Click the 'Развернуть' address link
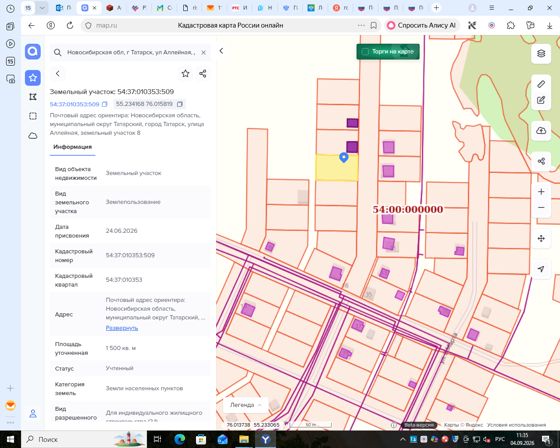Viewport: 560px width, 448px height. tap(122, 328)
